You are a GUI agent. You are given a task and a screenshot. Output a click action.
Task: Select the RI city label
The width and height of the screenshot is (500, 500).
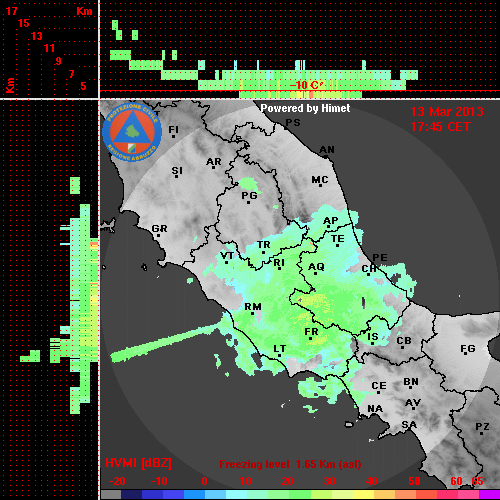279,263
